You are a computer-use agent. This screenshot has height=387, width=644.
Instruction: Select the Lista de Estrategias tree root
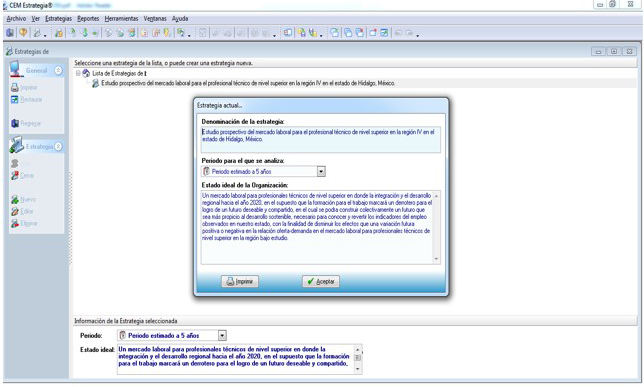[120, 74]
